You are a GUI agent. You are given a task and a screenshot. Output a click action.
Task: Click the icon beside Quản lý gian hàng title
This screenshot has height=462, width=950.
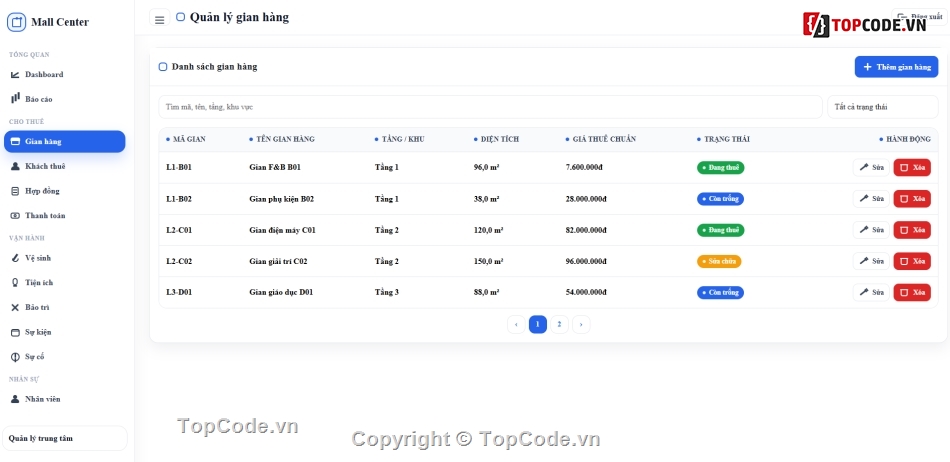click(x=181, y=18)
